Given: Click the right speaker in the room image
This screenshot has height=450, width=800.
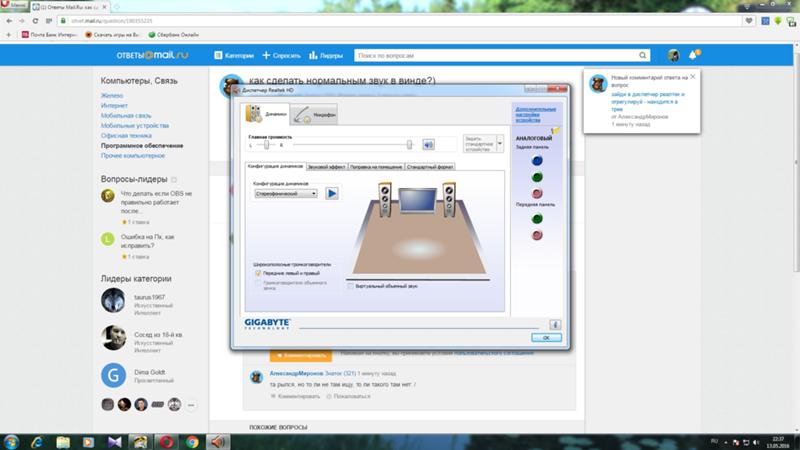Looking at the screenshot, I should (449, 199).
